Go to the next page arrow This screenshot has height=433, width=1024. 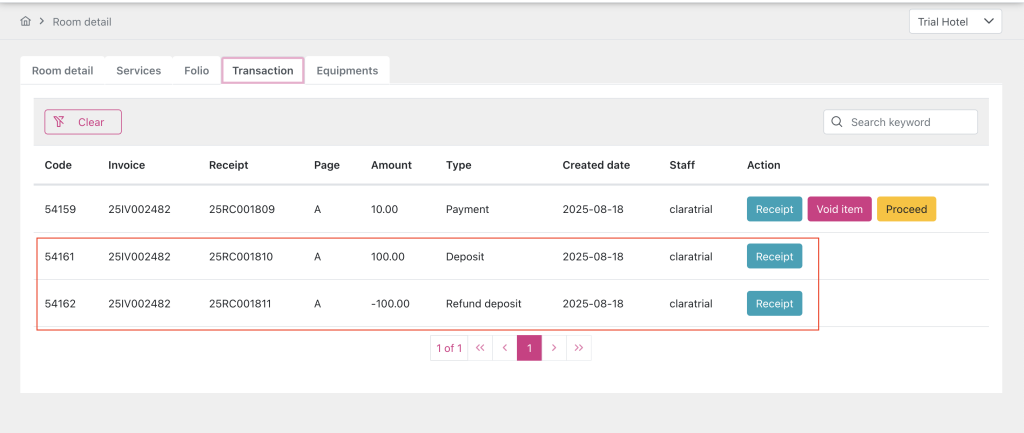pyautogui.click(x=554, y=348)
